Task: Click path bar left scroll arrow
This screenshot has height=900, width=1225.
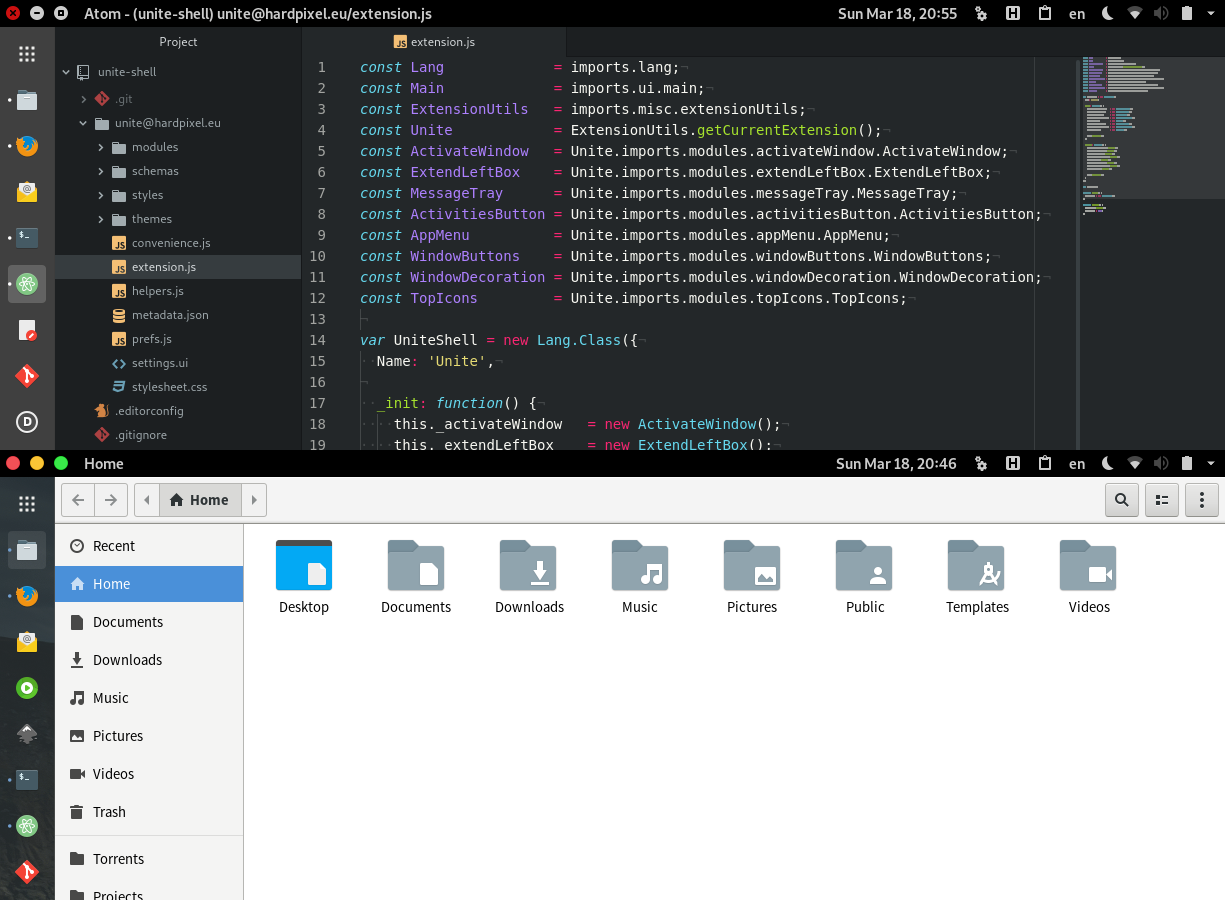Action: click(147, 500)
